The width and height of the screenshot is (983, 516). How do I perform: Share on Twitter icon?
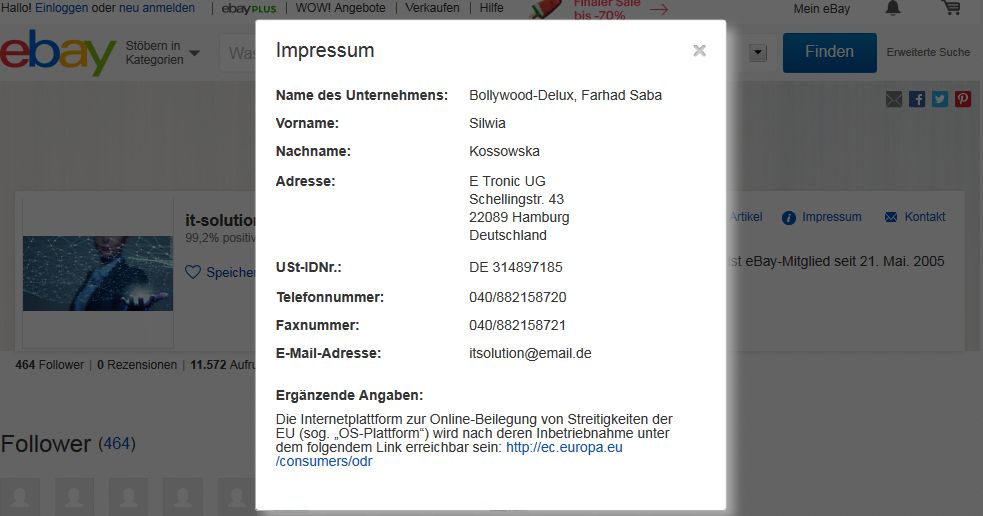tap(940, 99)
